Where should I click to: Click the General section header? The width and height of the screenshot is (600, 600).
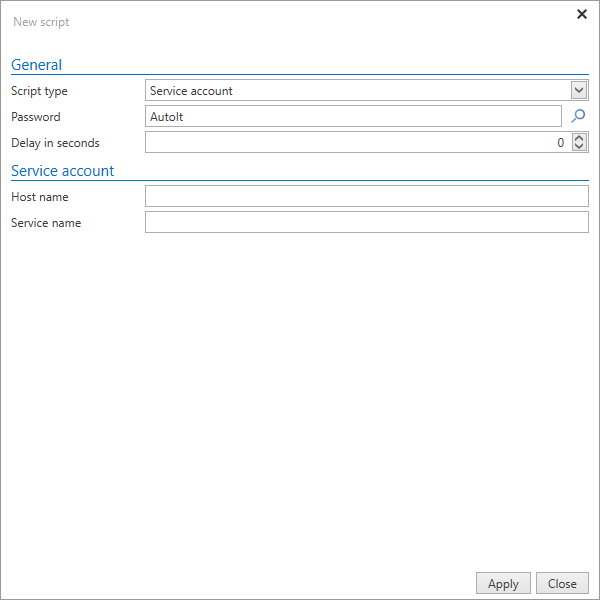[36, 65]
